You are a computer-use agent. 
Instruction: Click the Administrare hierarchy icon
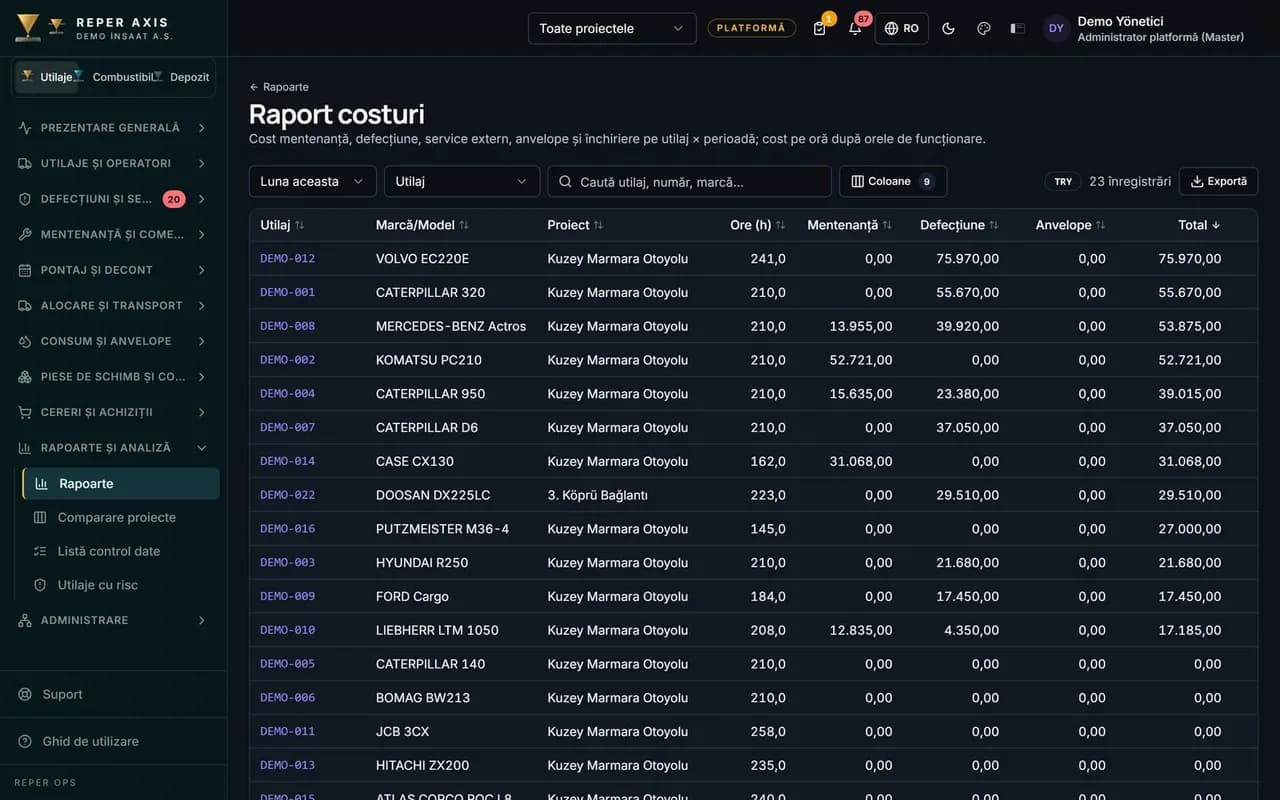(25, 620)
